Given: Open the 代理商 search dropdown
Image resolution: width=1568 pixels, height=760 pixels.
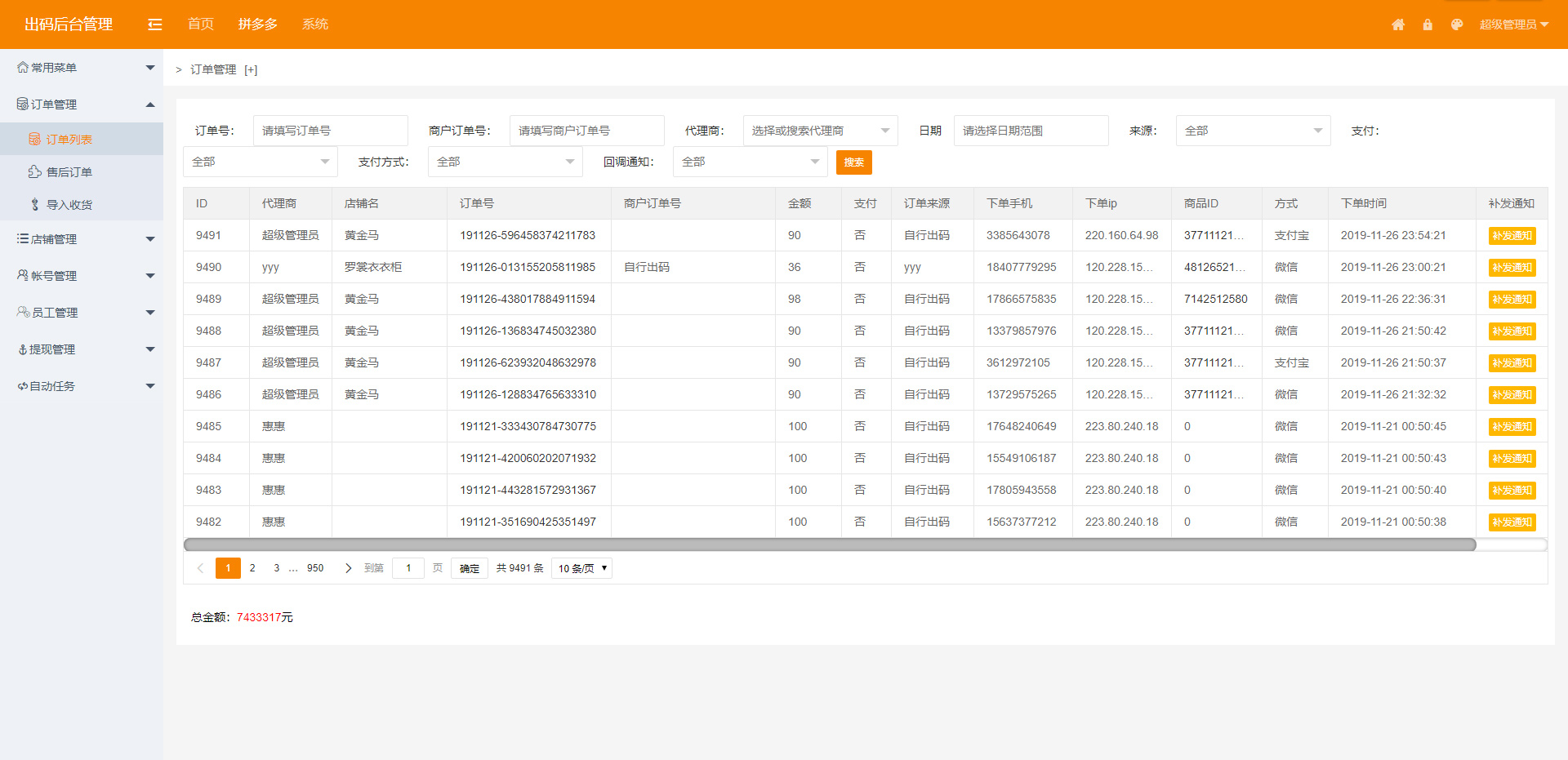Looking at the screenshot, I should 820,131.
